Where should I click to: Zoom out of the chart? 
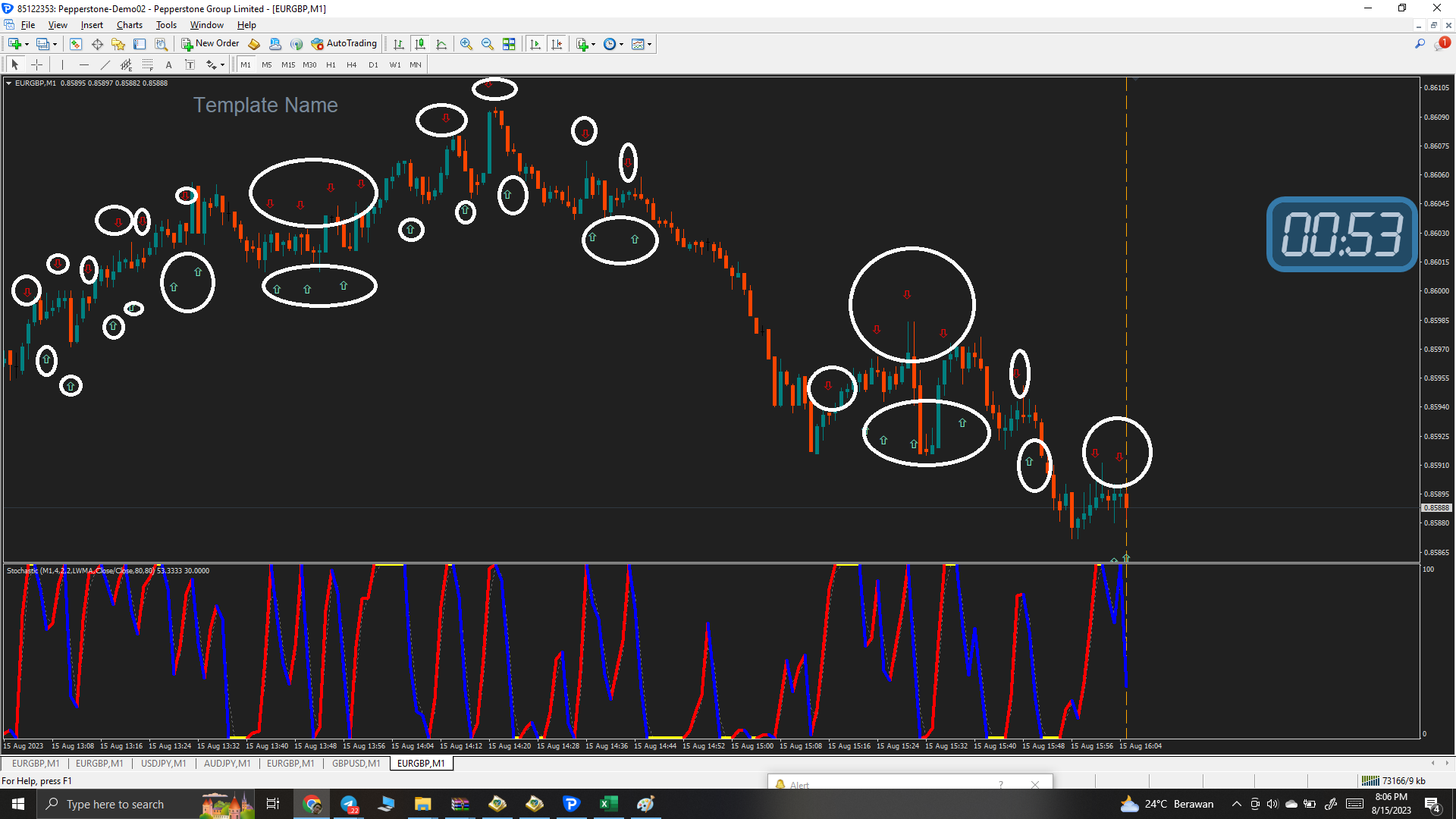pyautogui.click(x=488, y=44)
